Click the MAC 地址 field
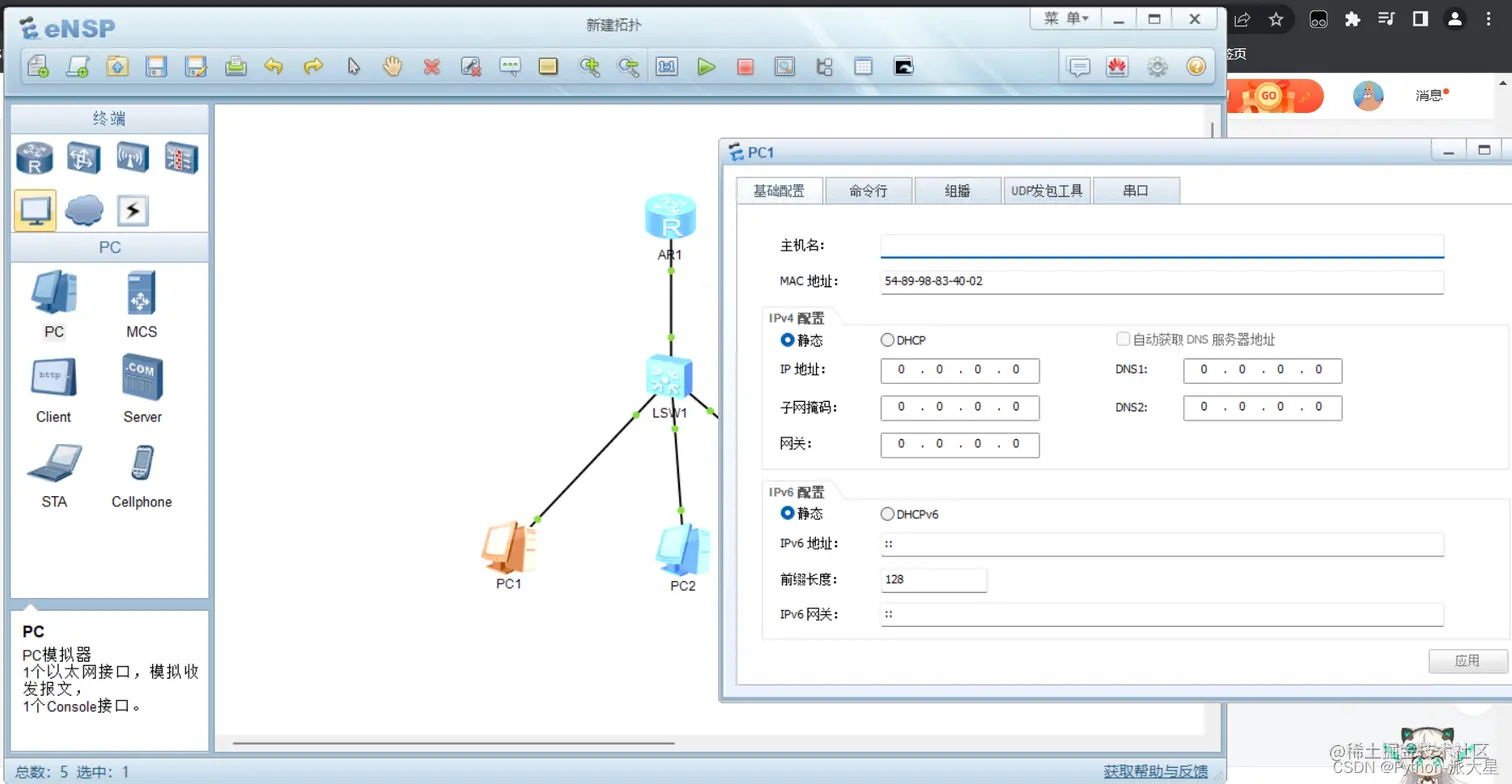The height and width of the screenshot is (784, 1512). point(1162,282)
